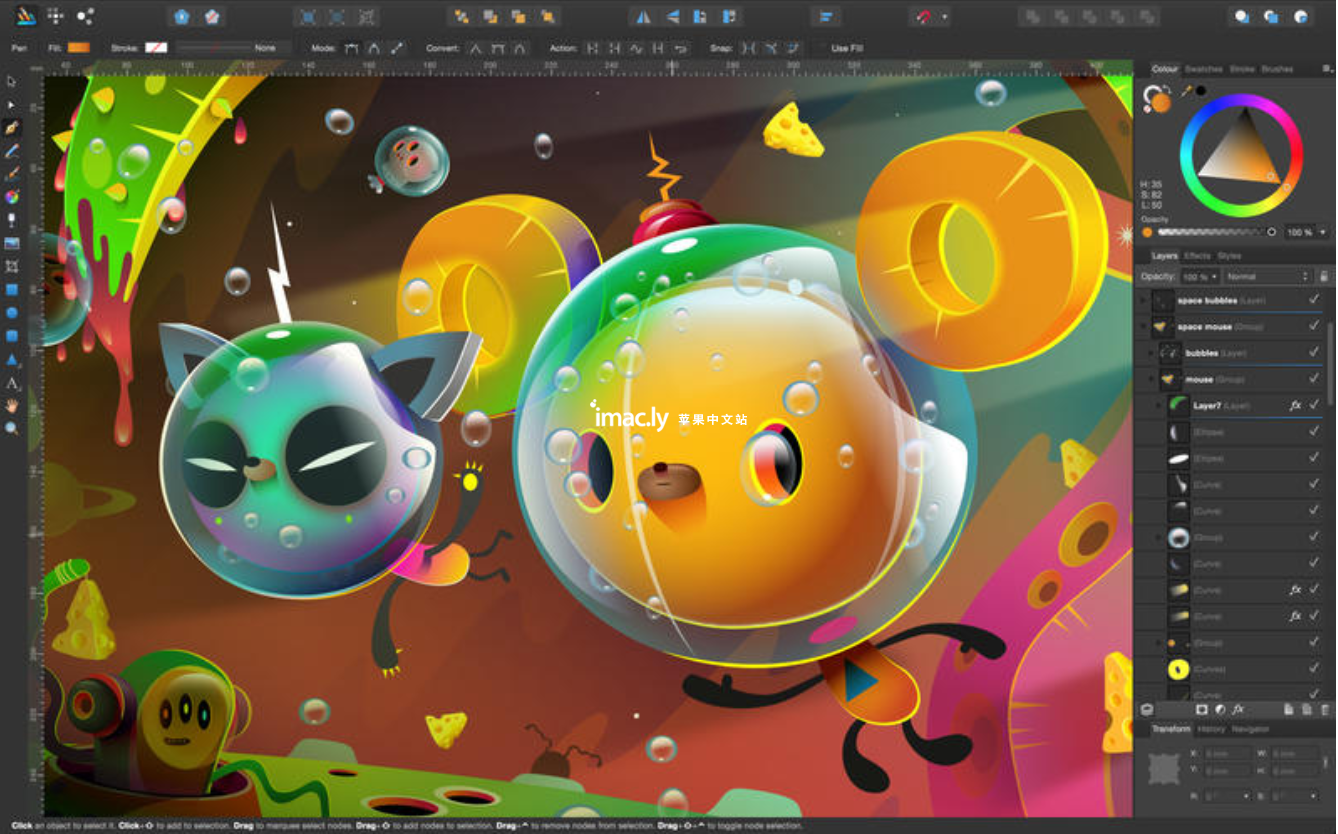The image size is (1338, 834).
Task: Switch to the Brushes tab
Action: [x=1277, y=69]
